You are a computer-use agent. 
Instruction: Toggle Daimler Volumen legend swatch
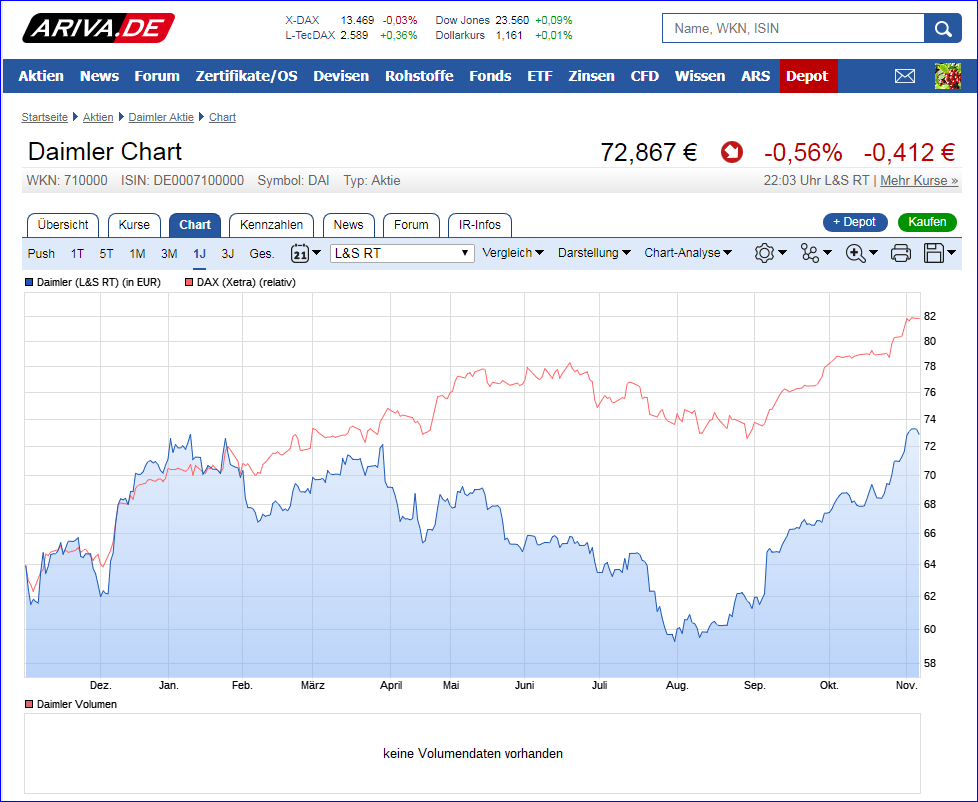pos(29,704)
